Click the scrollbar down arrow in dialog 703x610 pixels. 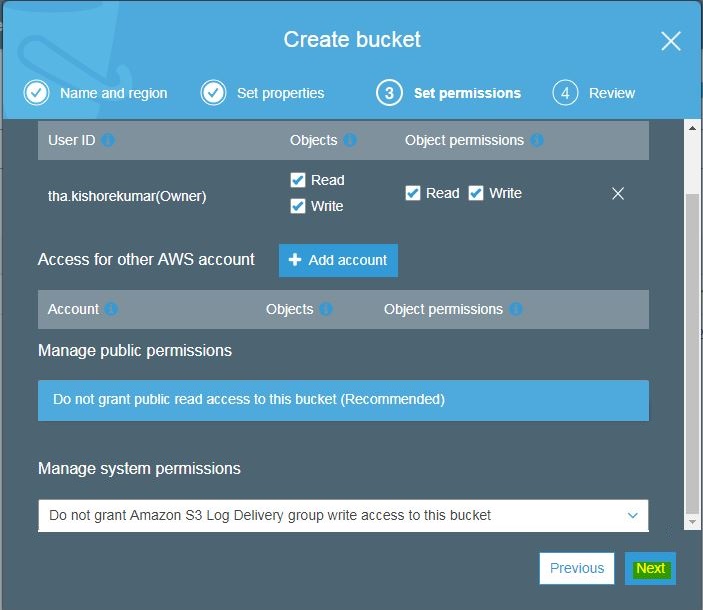coord(692,522)
